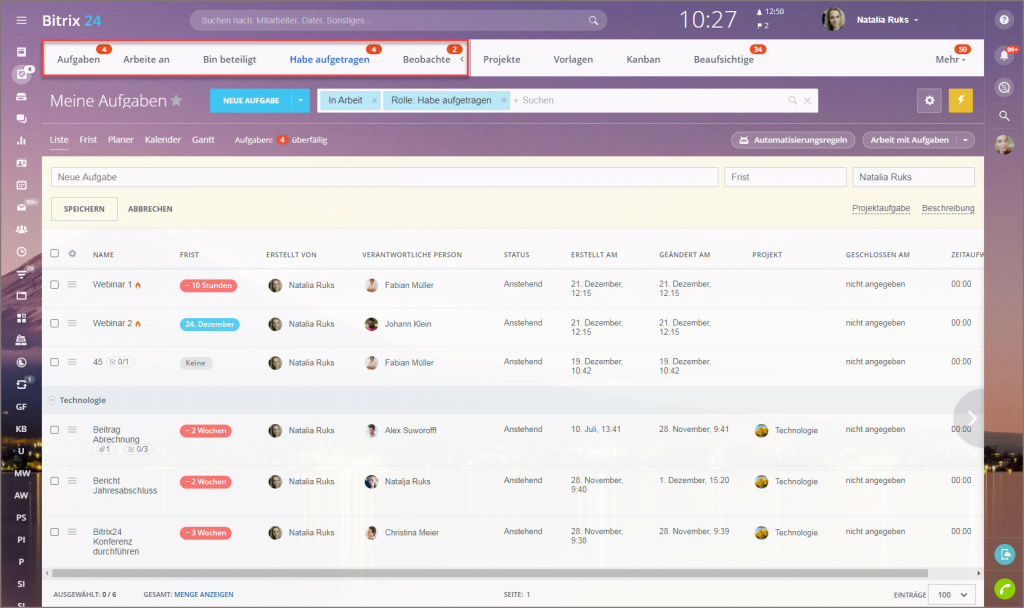The image size is (1024, 608).
Task: Click the Projektaufgabe link
Action: tap(881, 208)
